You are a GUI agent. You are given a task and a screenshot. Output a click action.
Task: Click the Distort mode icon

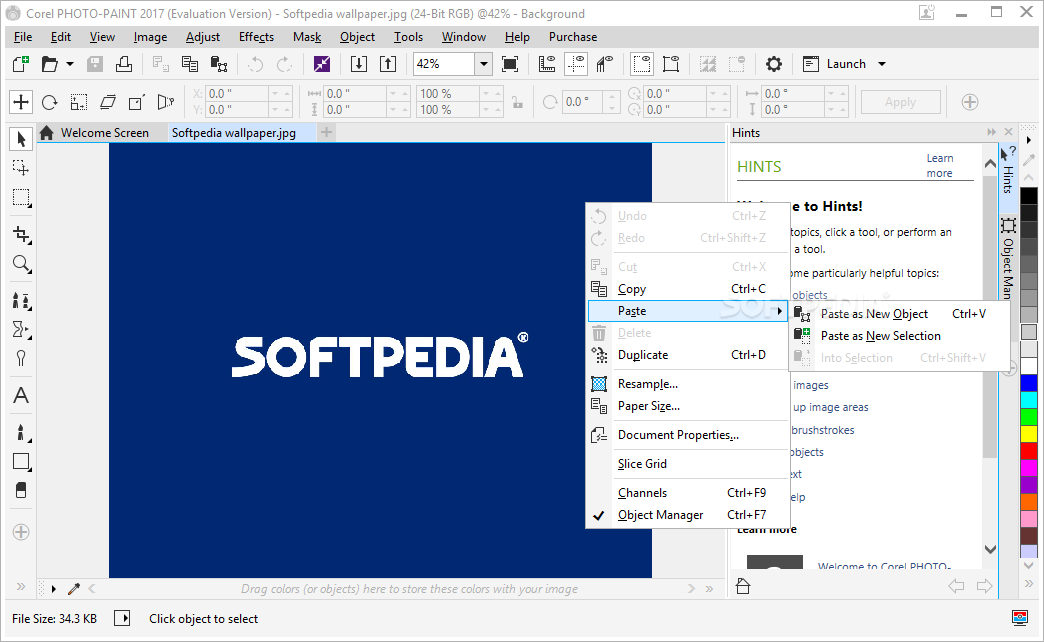[136, 102]
